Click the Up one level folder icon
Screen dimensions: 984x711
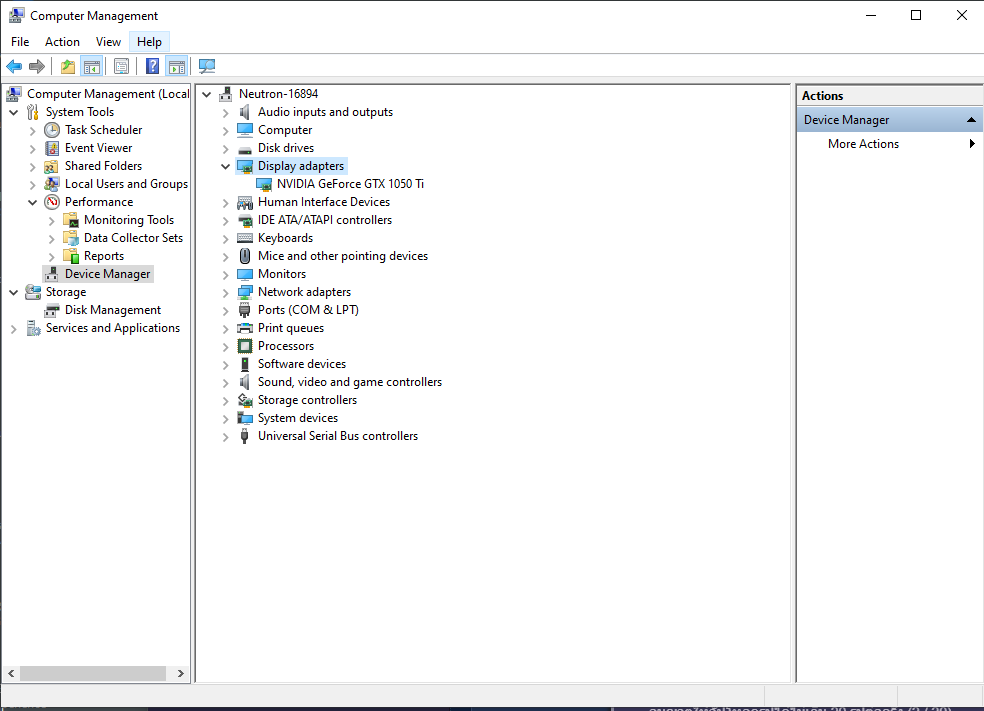67,67
